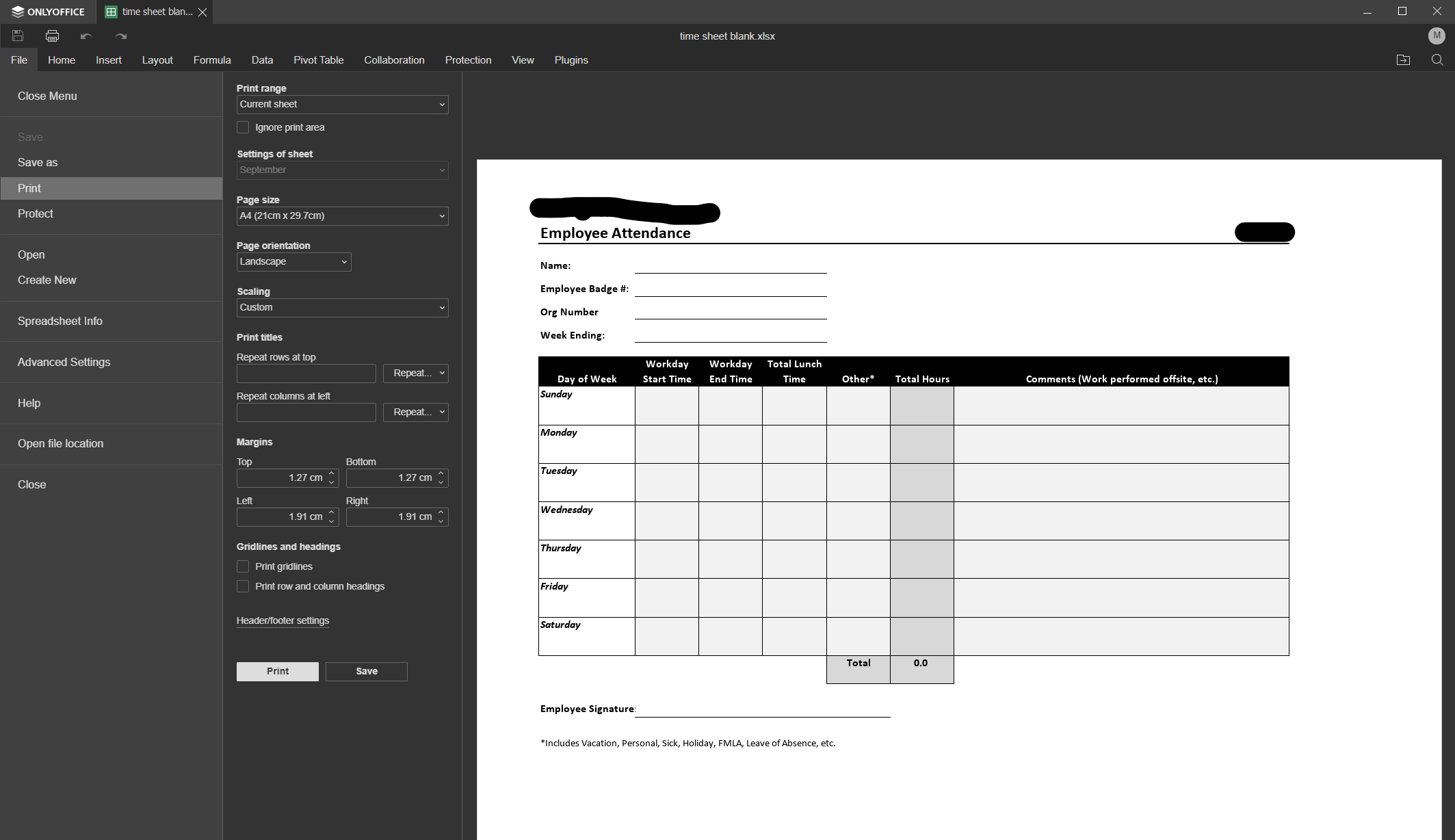Click the redo arrow icon

click(121, 36)
